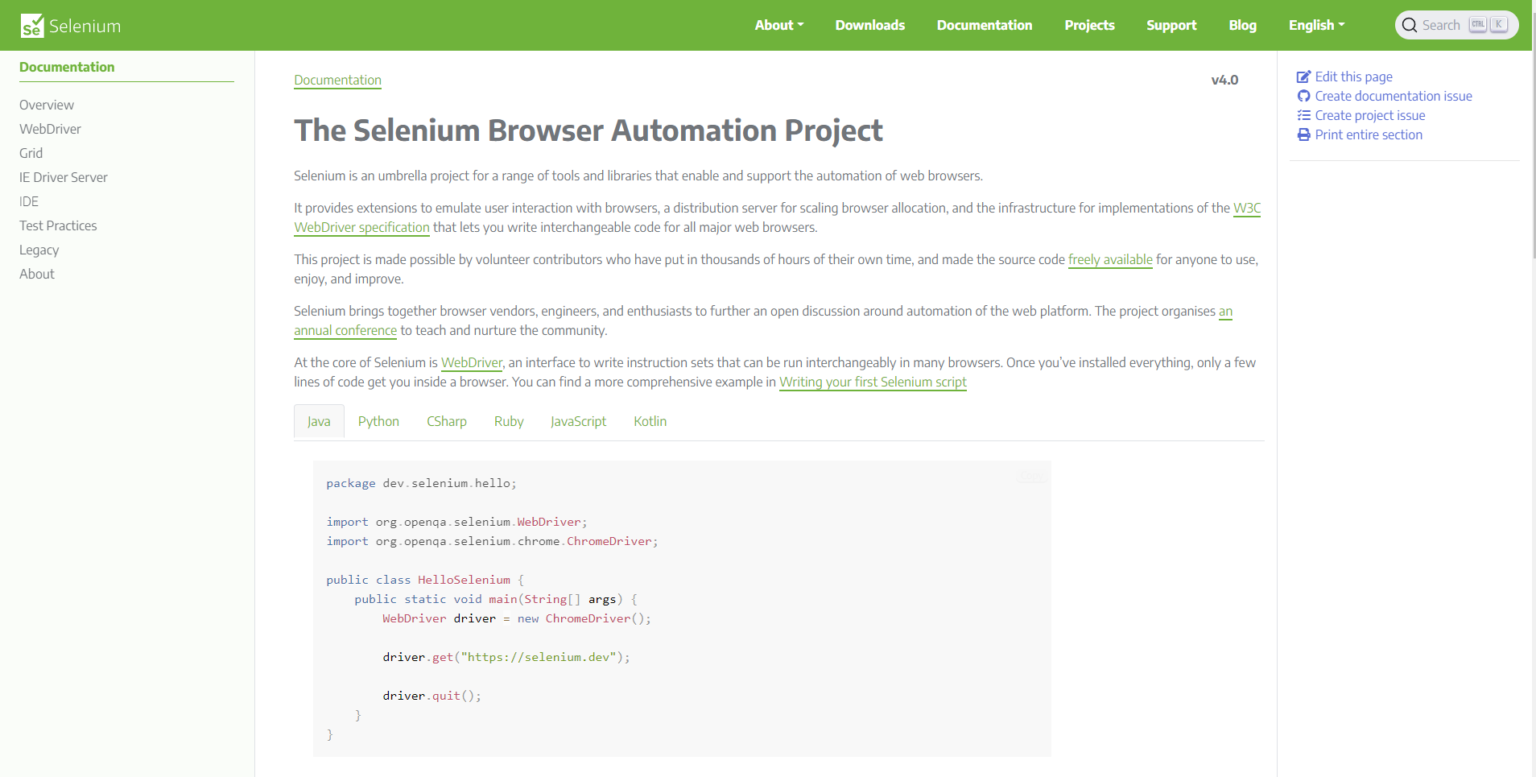Click the Documentation breadcrumb link
Screen dimensions: 1536x777
[x=337, y=80]
